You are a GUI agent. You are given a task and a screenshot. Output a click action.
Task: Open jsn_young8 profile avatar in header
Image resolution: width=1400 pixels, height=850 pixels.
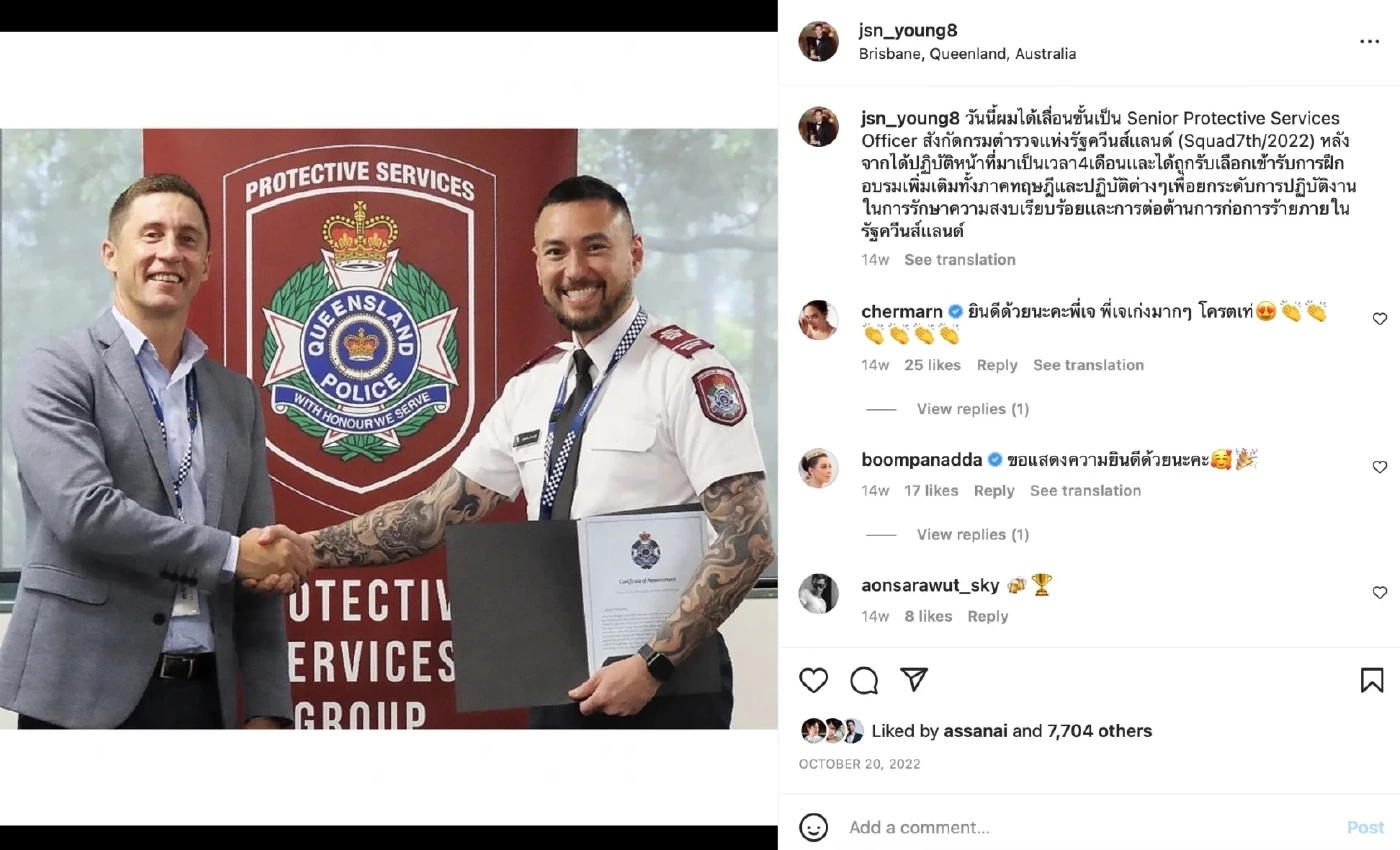(x=818, y=42)
